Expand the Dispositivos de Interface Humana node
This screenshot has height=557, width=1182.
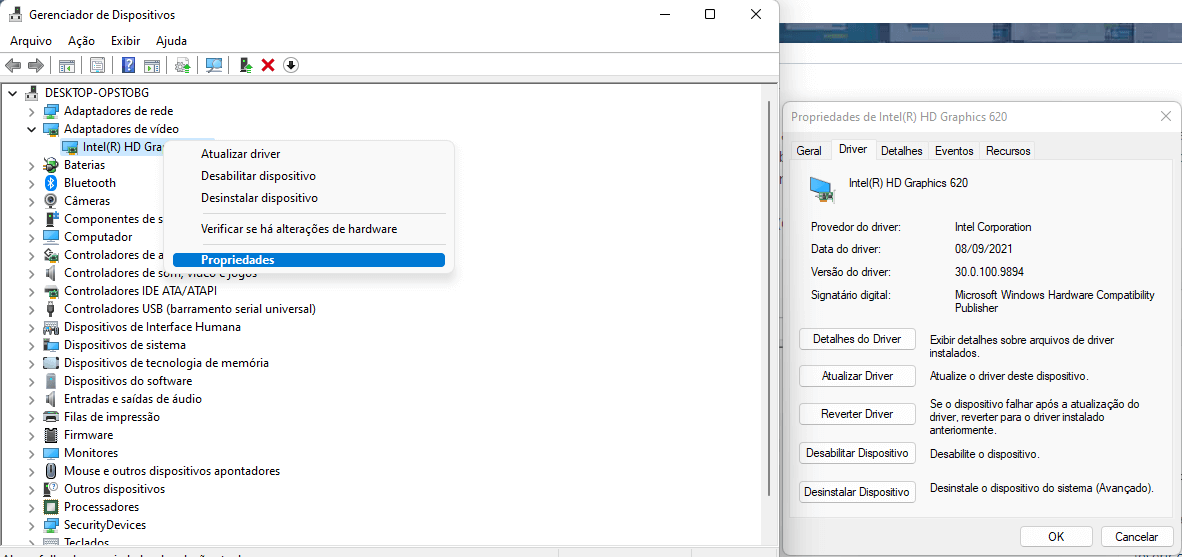32,327
